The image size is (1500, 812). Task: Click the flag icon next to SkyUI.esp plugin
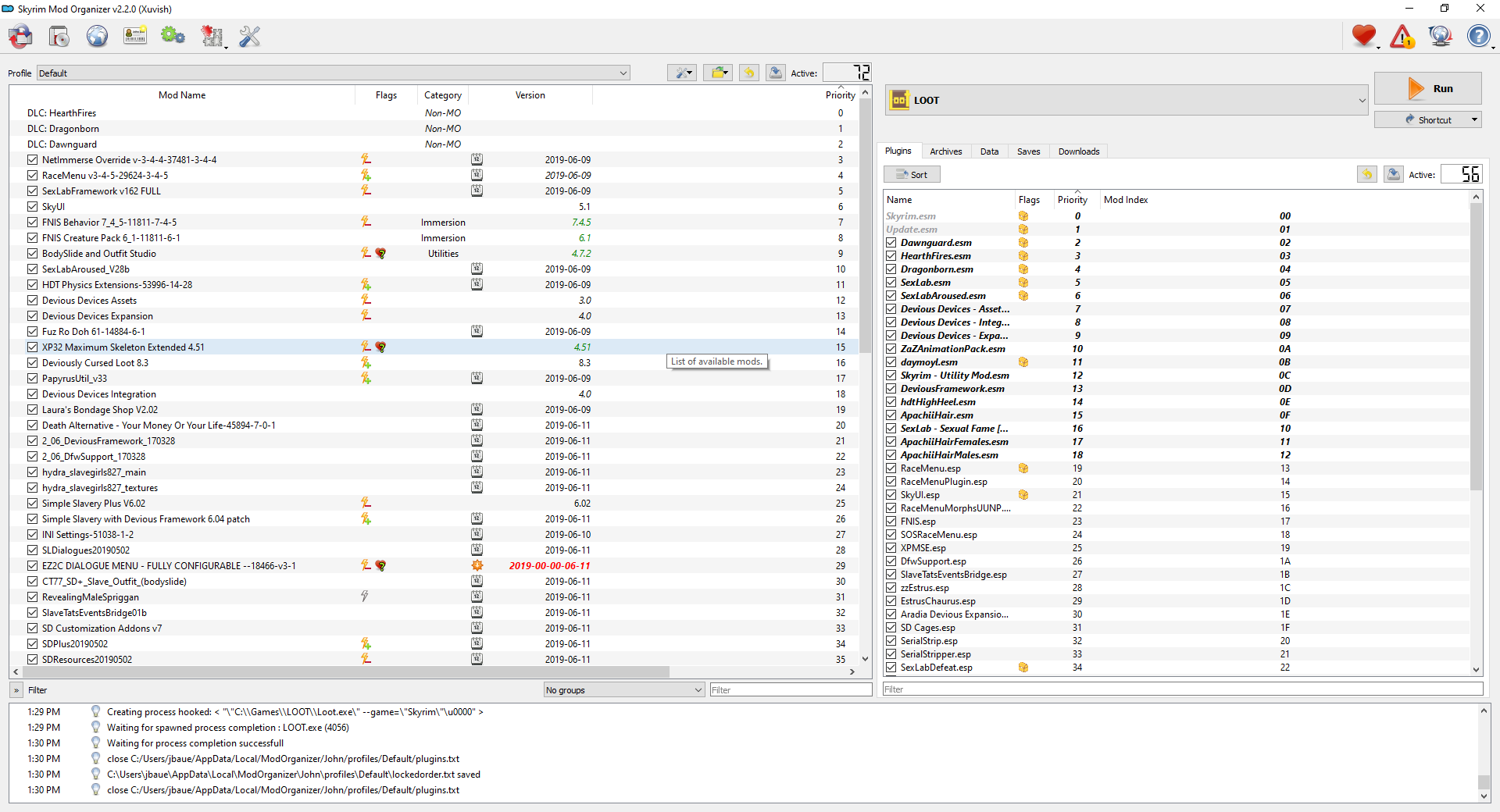coord(1023,495)
